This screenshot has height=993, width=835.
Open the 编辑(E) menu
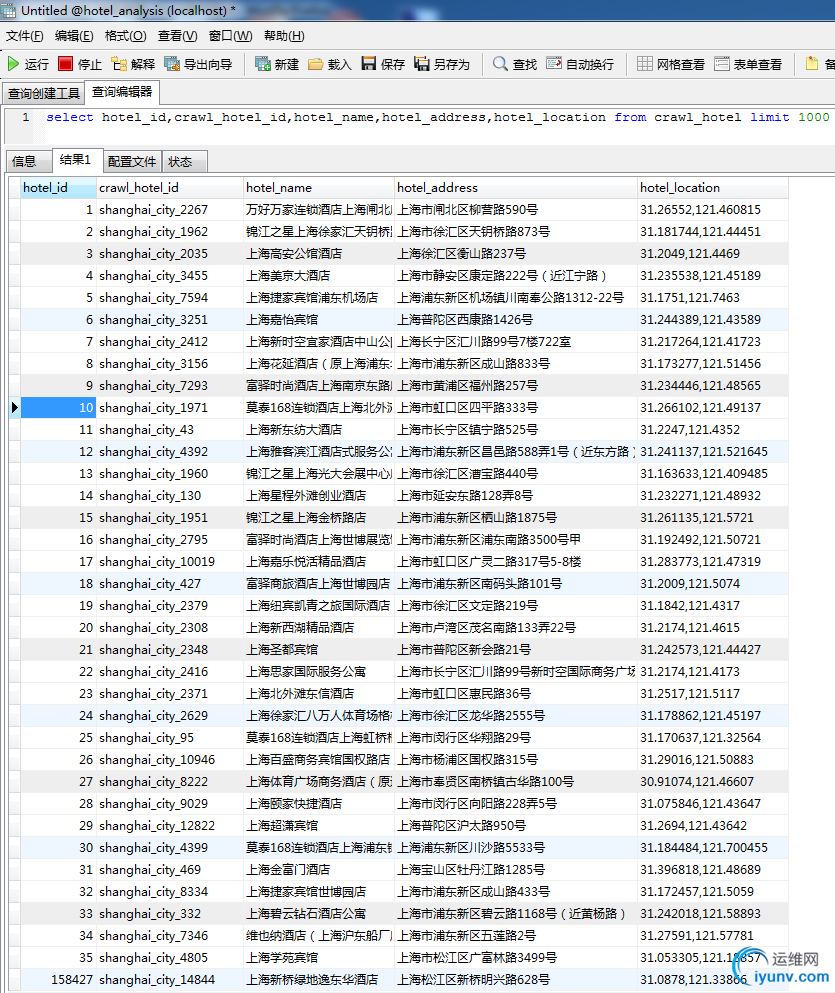[x=74, y=36]
